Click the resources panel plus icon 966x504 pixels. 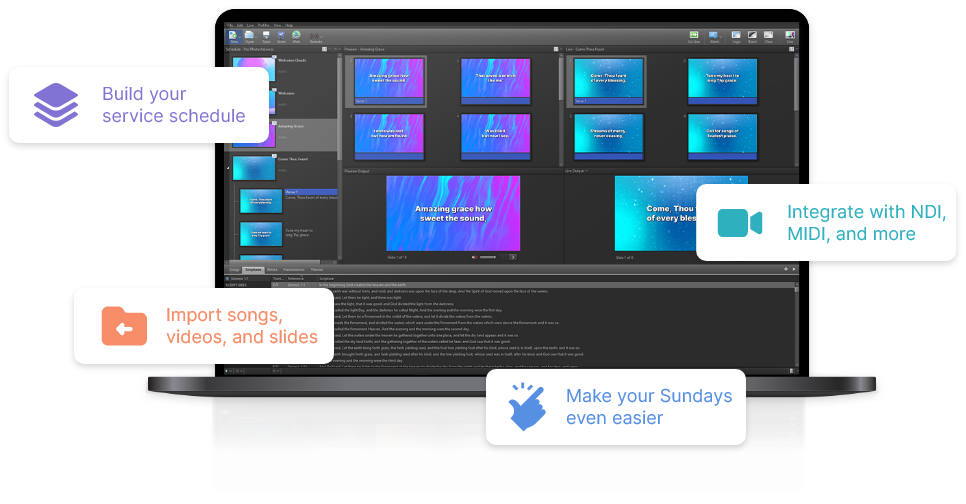(x=785, y=269)
